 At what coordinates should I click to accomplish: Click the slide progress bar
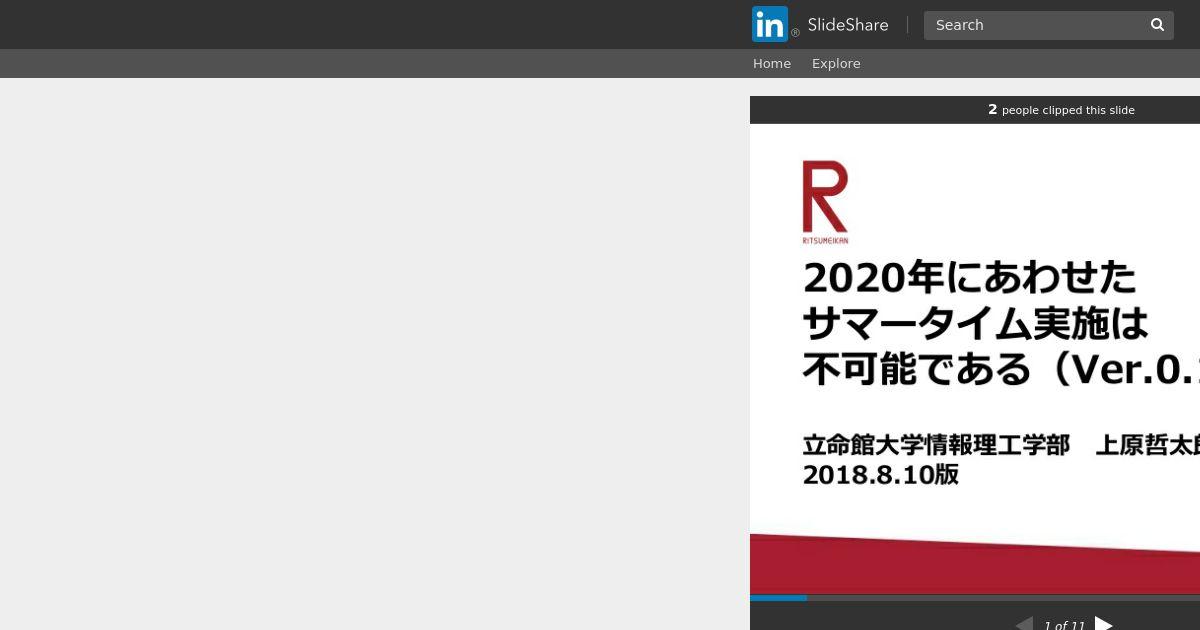tap(975, 598)
